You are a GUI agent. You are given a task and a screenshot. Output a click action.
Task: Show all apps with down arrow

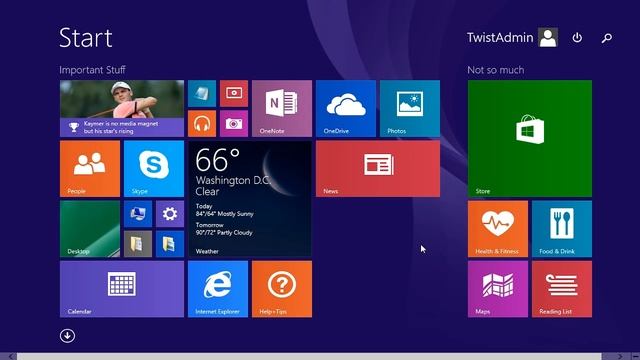coord(67,336)
